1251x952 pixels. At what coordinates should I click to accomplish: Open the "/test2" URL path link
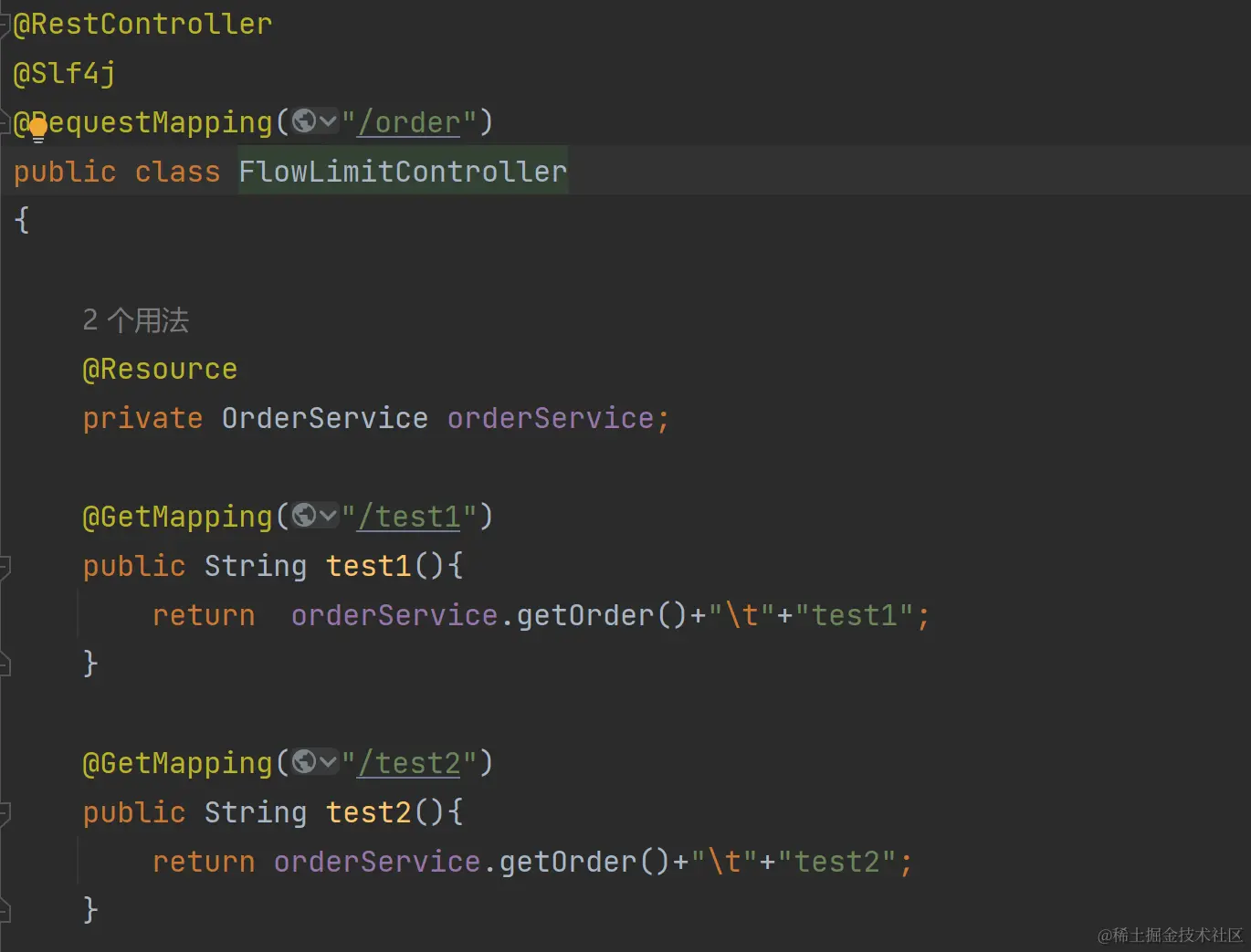pyautogui.click(x=409, y=763)
